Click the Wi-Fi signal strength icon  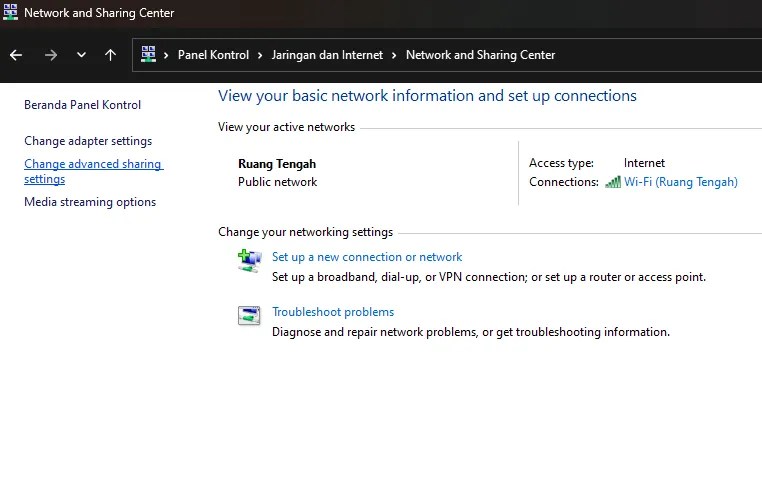pos(613,182)
